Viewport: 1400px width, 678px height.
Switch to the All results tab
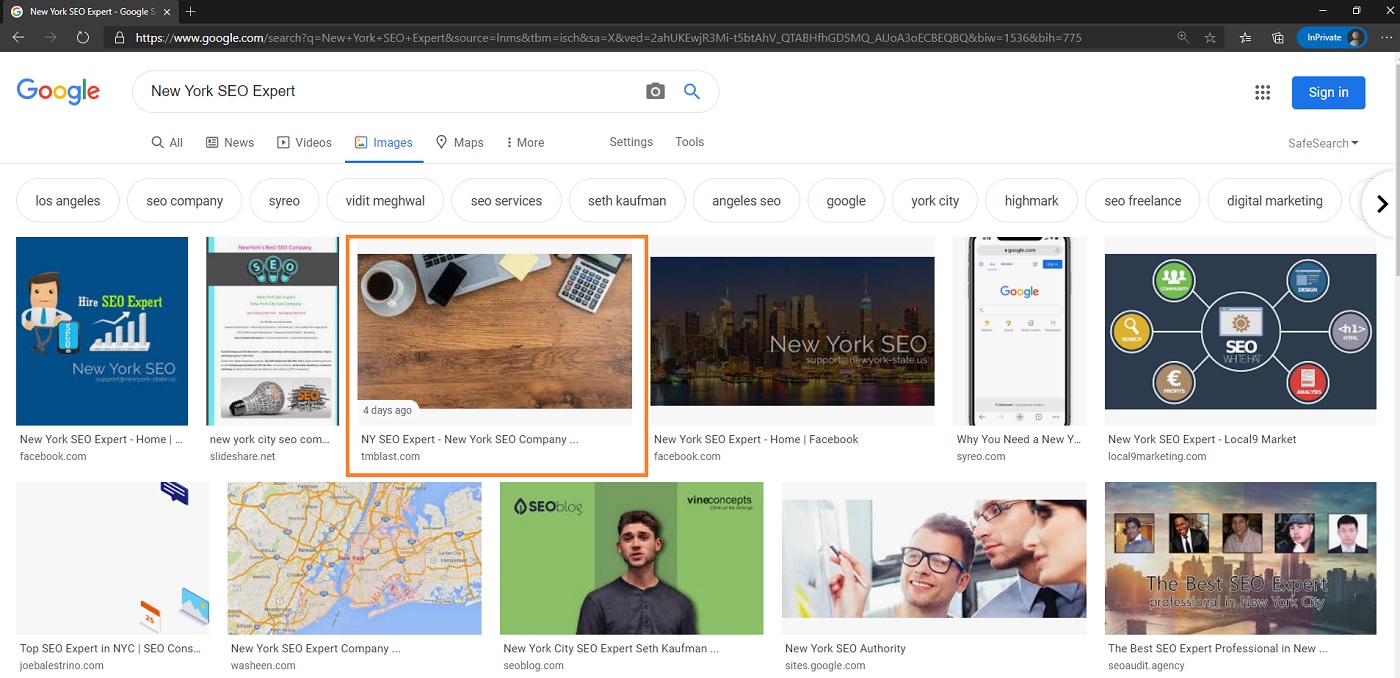coord(167,143)
